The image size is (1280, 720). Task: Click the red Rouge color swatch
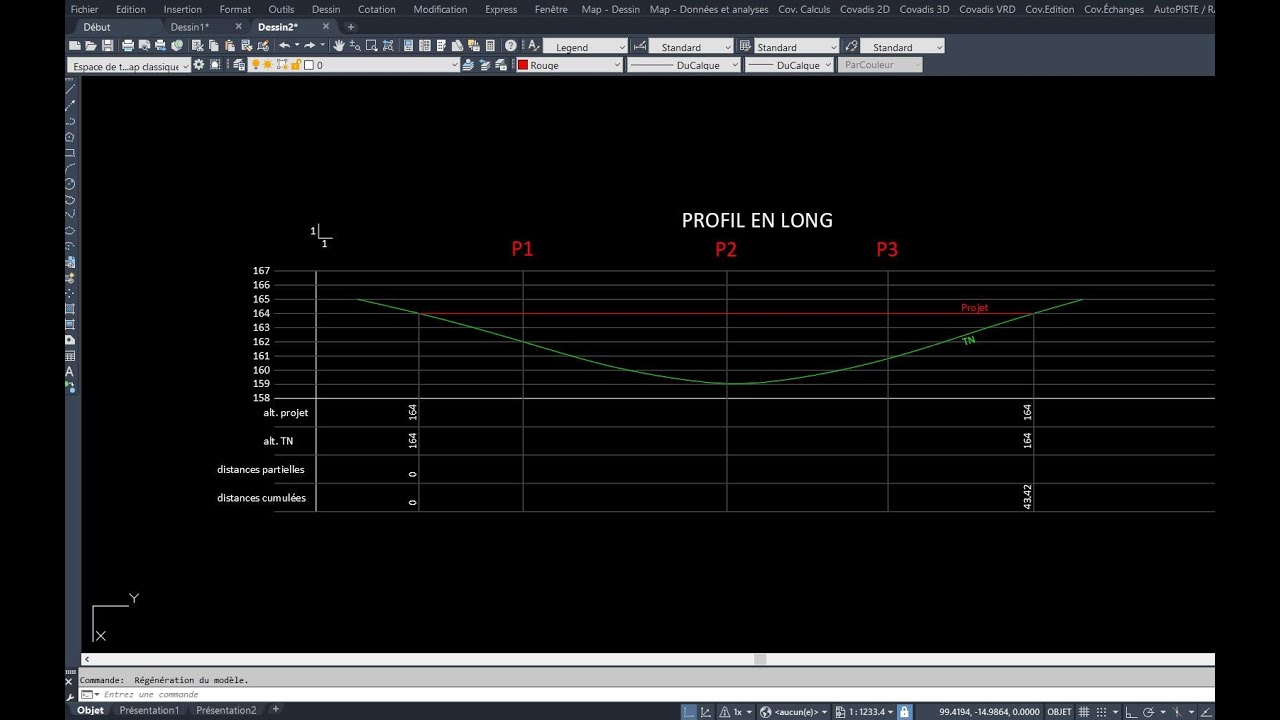point(523,65)
